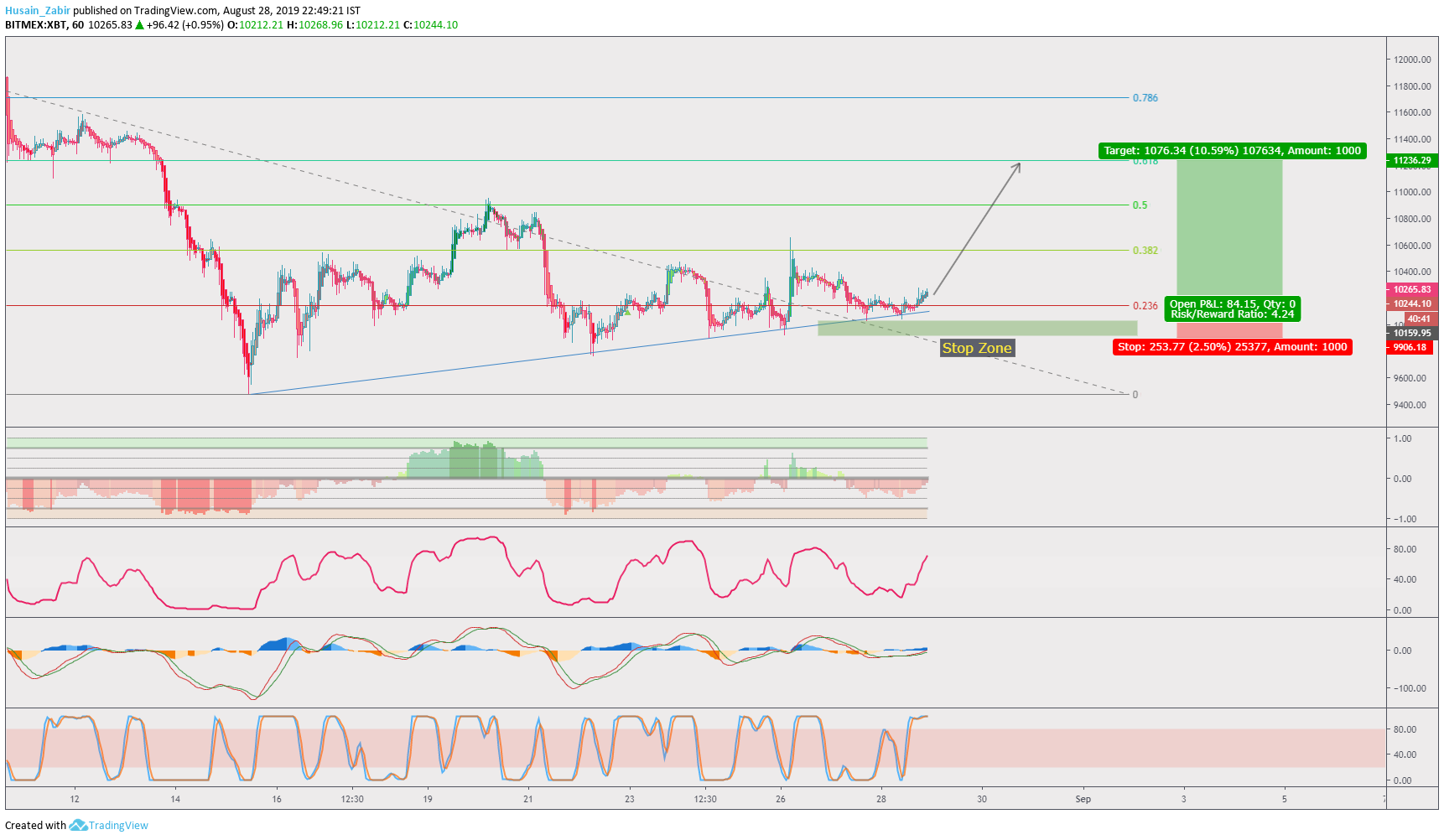Click the 11800.00 price axis value
1444x840 pixels.
(1412, 86)
